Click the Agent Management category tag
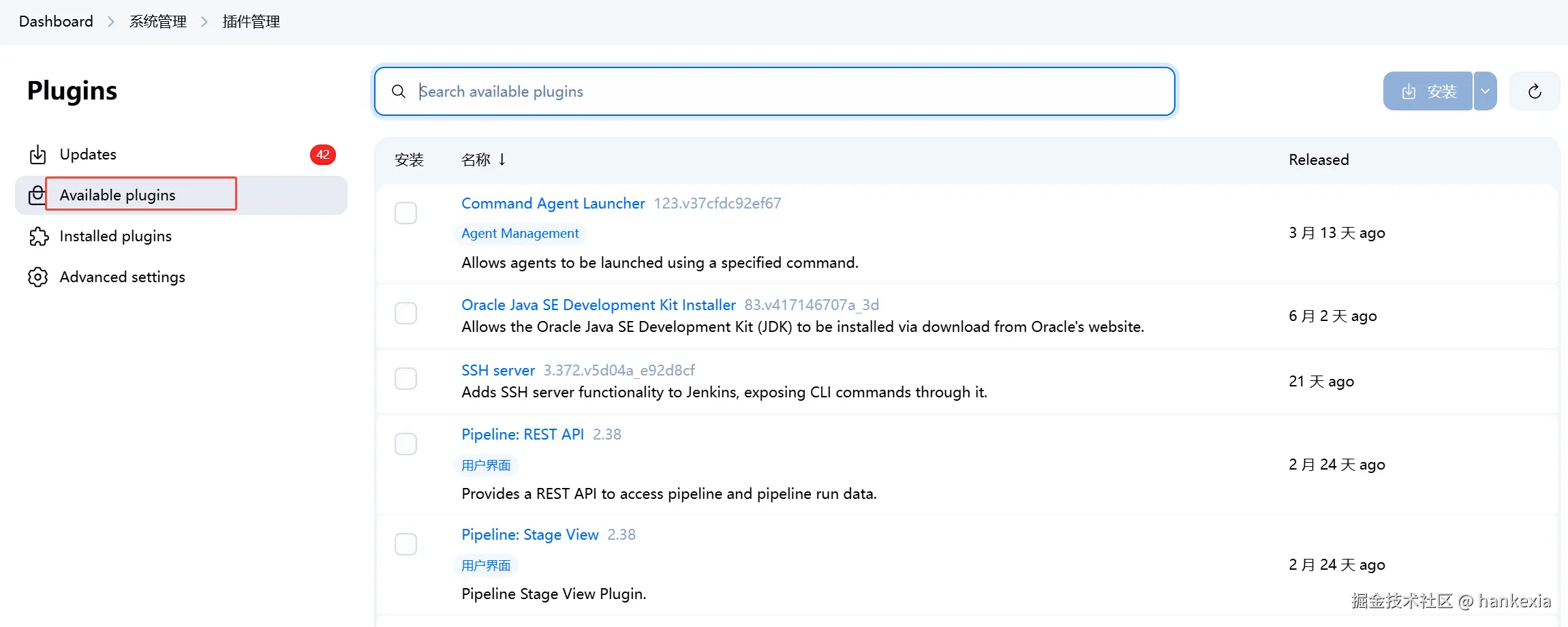The width and height of the screenshot is (1568, 627). click(x=520, y=234)
